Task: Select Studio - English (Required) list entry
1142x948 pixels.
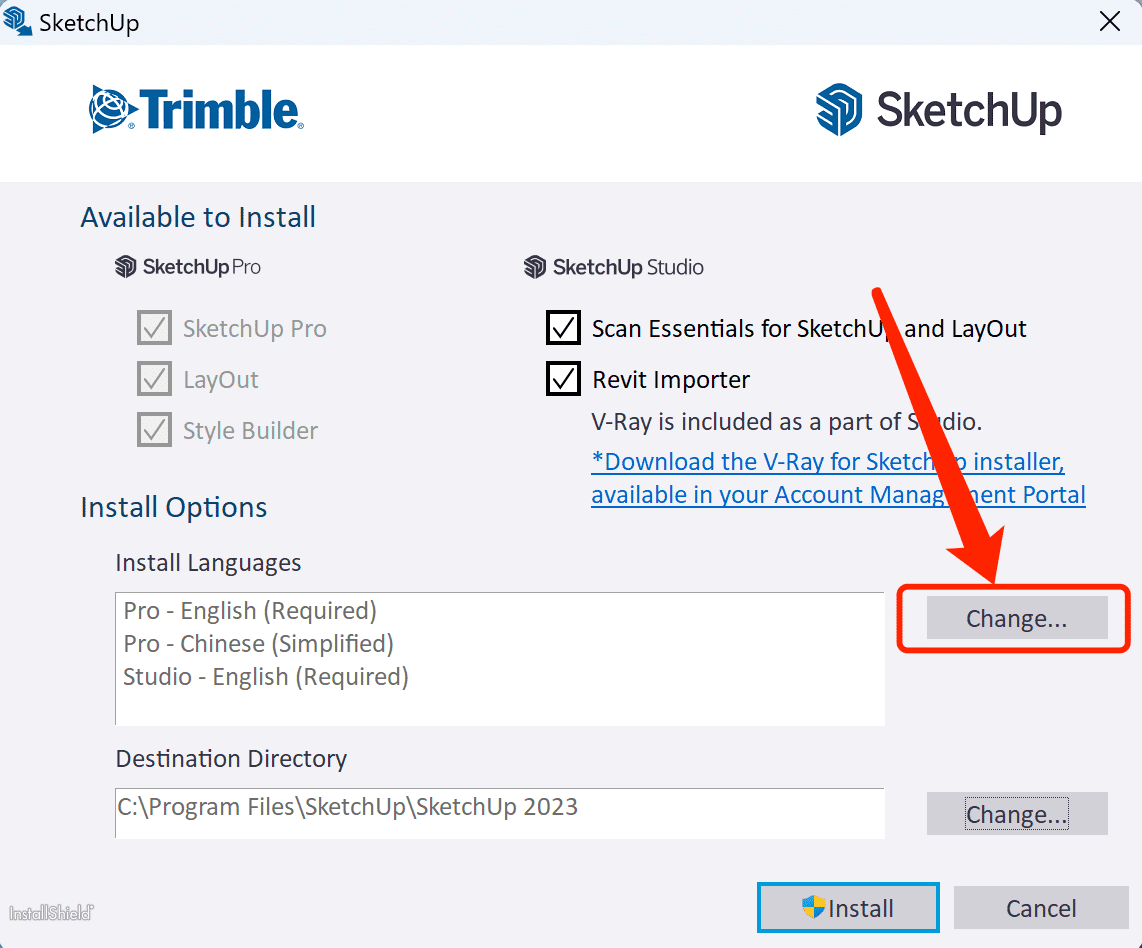Action: tap(265, 677)
